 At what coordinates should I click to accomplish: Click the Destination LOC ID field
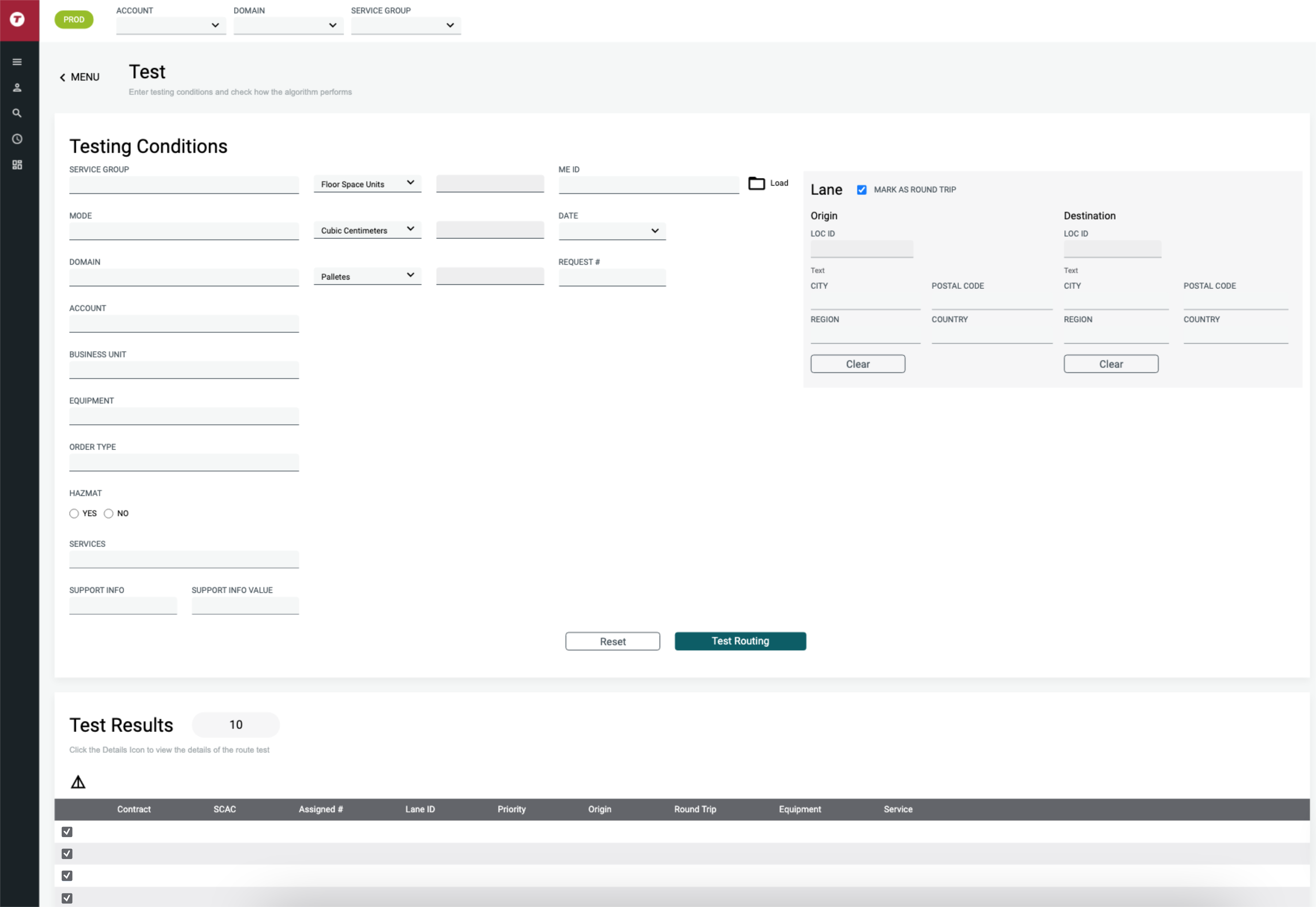1112,249
